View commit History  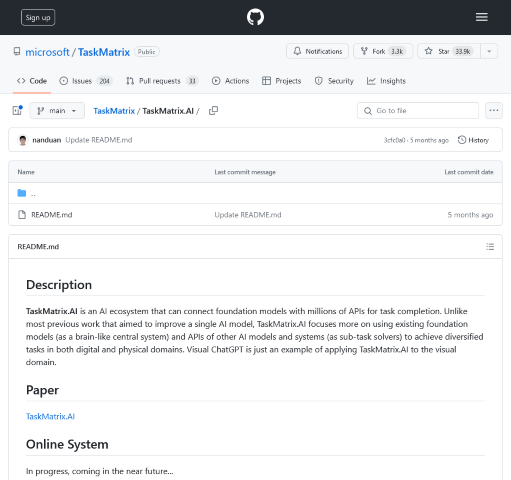(x=473, y=140)
